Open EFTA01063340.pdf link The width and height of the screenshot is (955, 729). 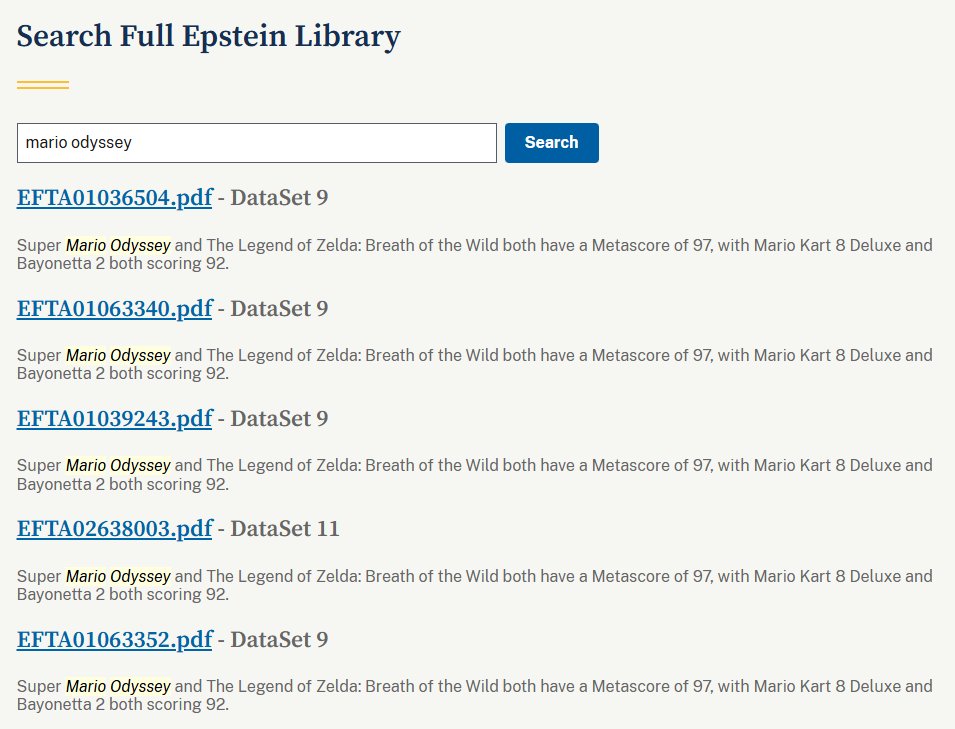115,309
